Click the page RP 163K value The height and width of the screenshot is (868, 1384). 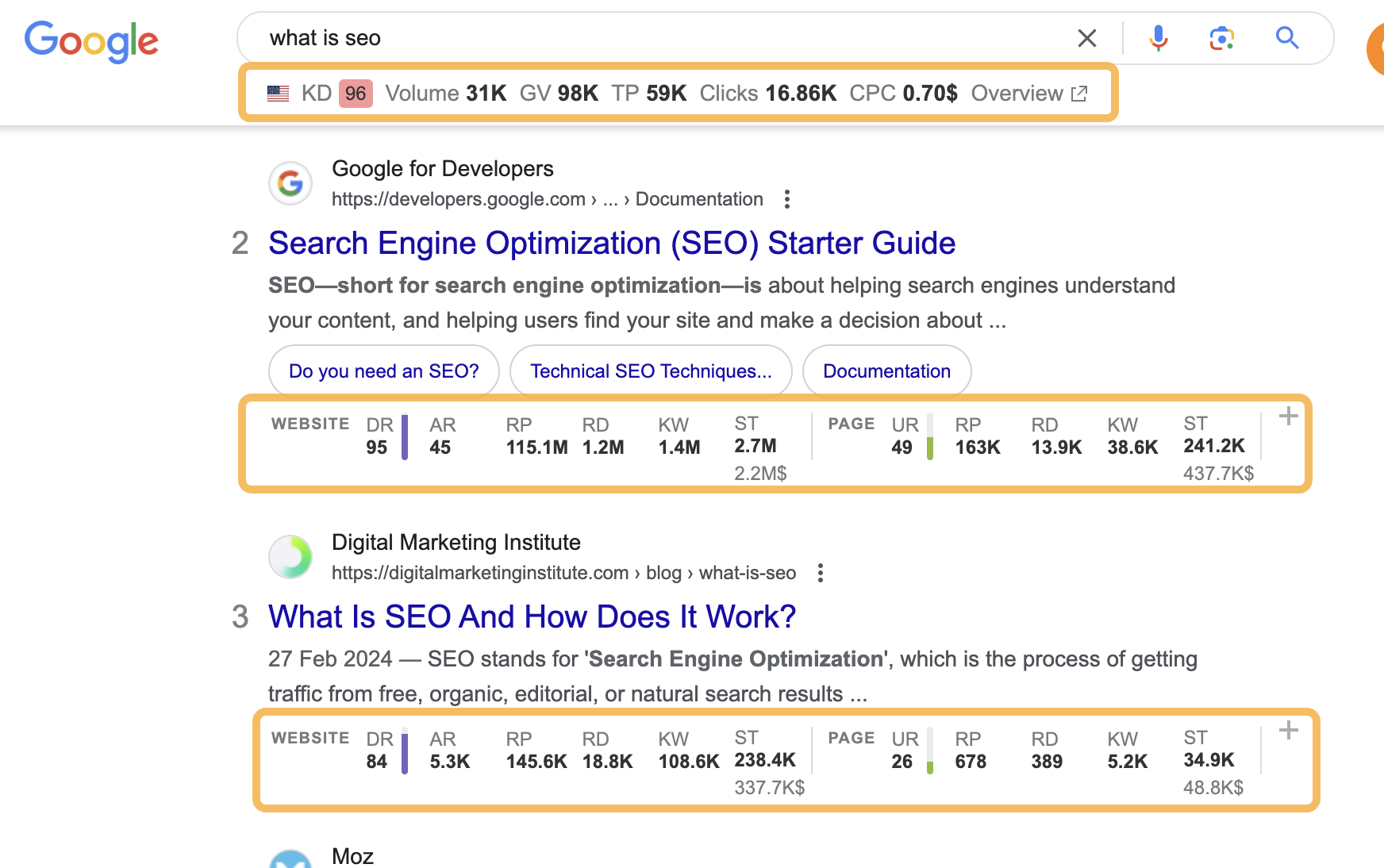point(978,447)
